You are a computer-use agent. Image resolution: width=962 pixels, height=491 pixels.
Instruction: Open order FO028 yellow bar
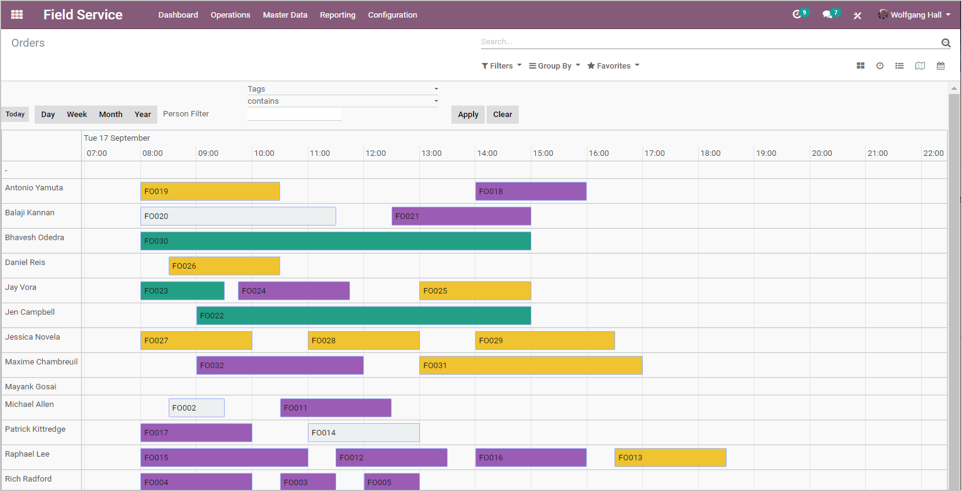364,341
